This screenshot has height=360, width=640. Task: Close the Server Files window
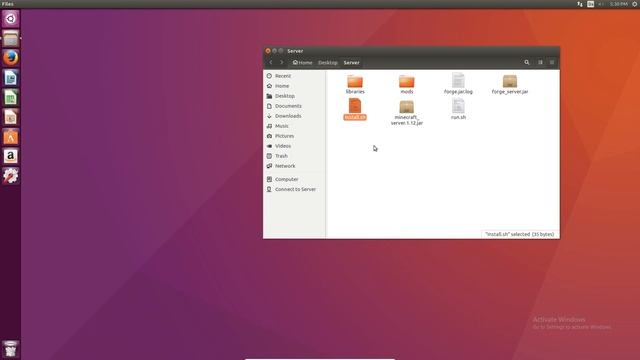click(268, 51)
